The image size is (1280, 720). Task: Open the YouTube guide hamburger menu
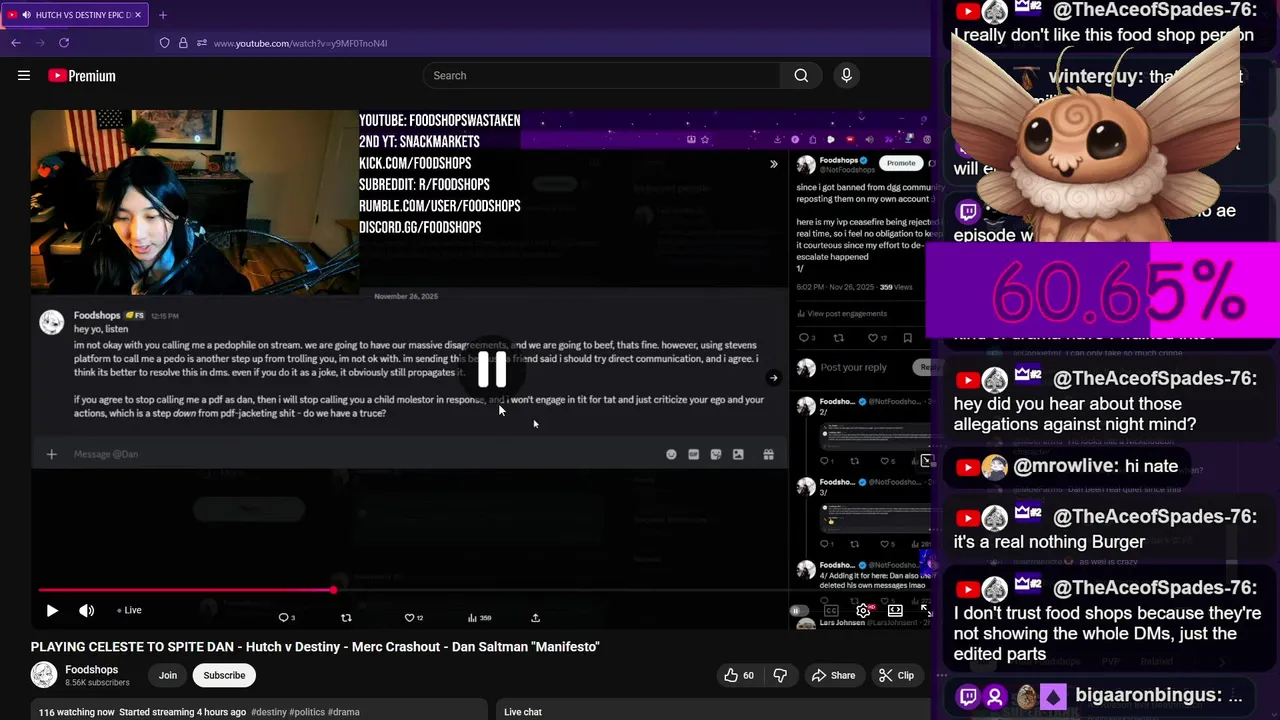tap(24, 75)
